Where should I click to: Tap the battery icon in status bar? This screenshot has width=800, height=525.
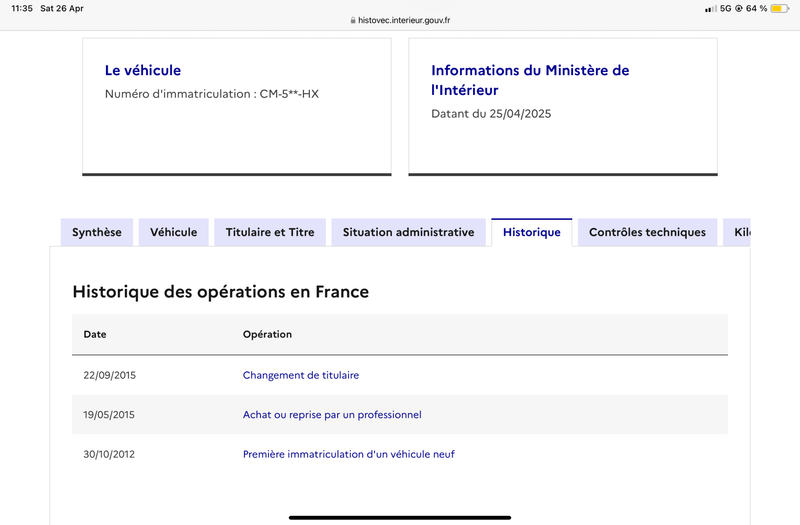[x=780, y=9]
